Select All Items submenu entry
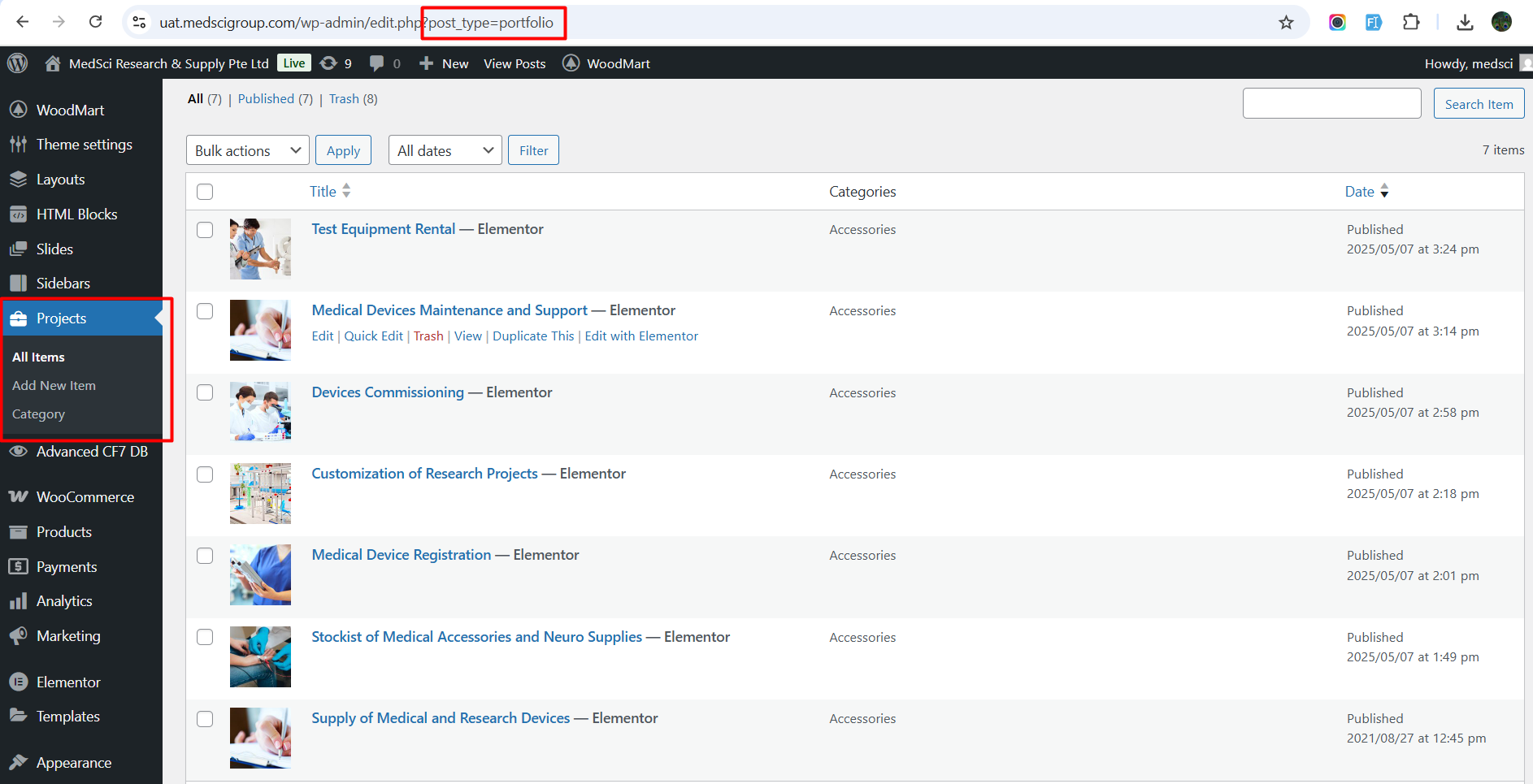 (x=38, y=357)
